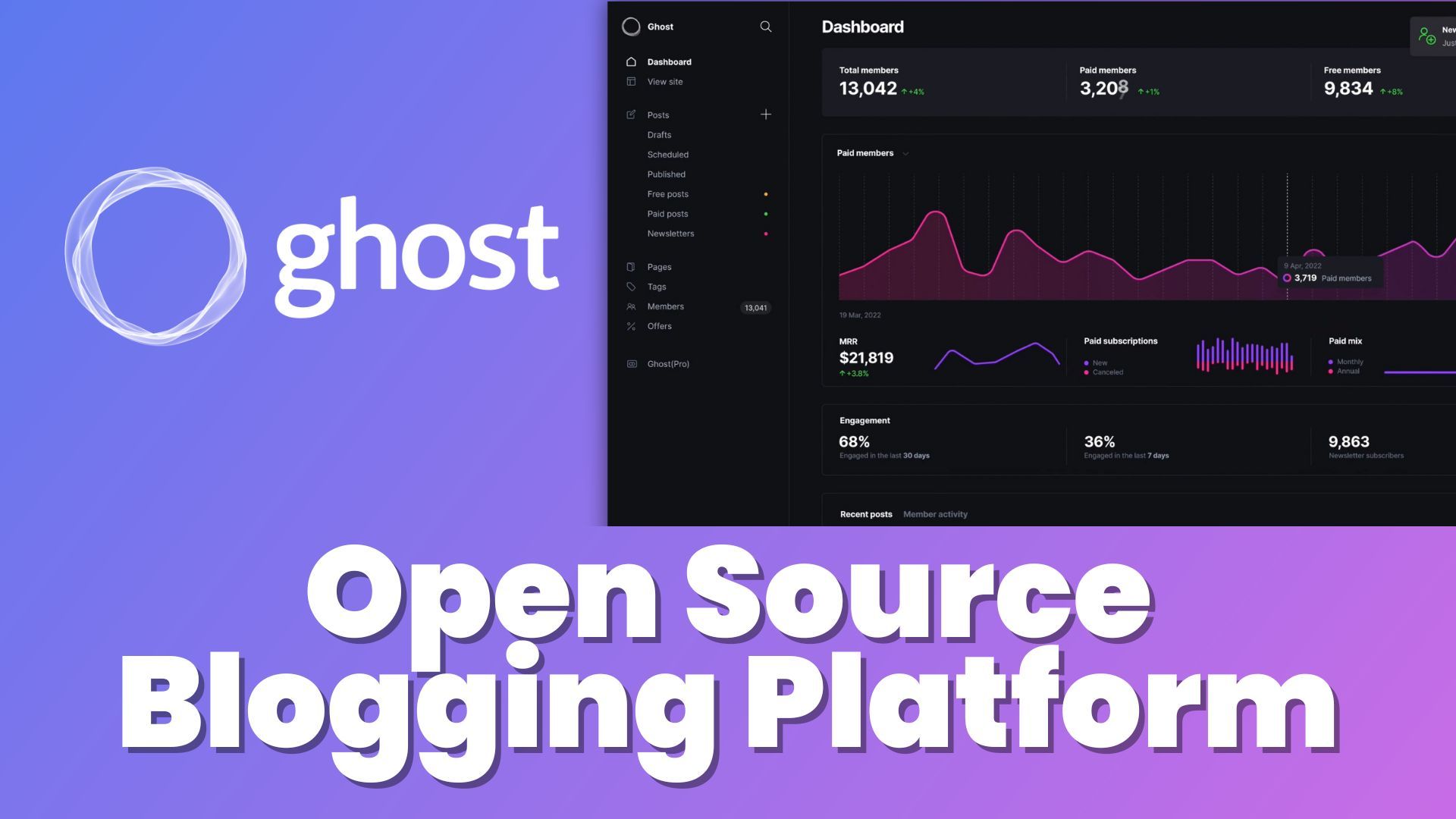The width and height of the screenshot is (1456, 819).
Task: Click the Members navigation icon
Action: pyautogui.click(x=630, y=306)
